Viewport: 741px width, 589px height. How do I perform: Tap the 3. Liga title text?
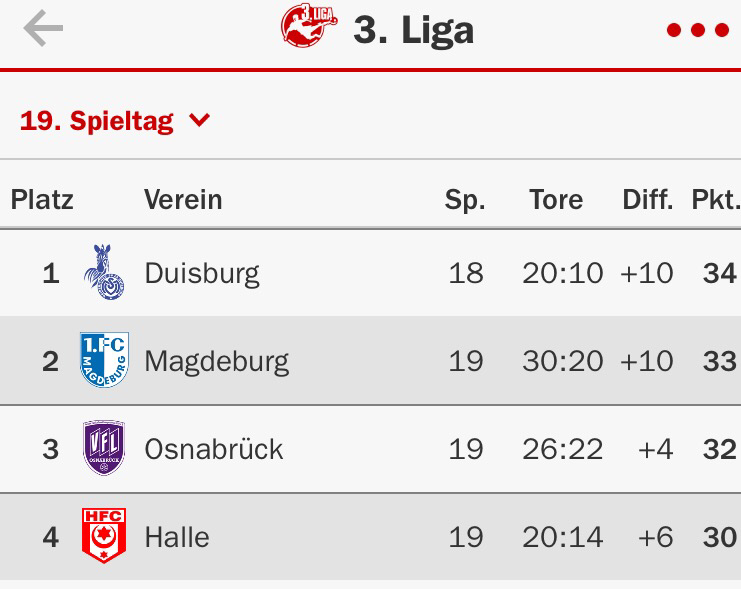click(x=414, y=30)
